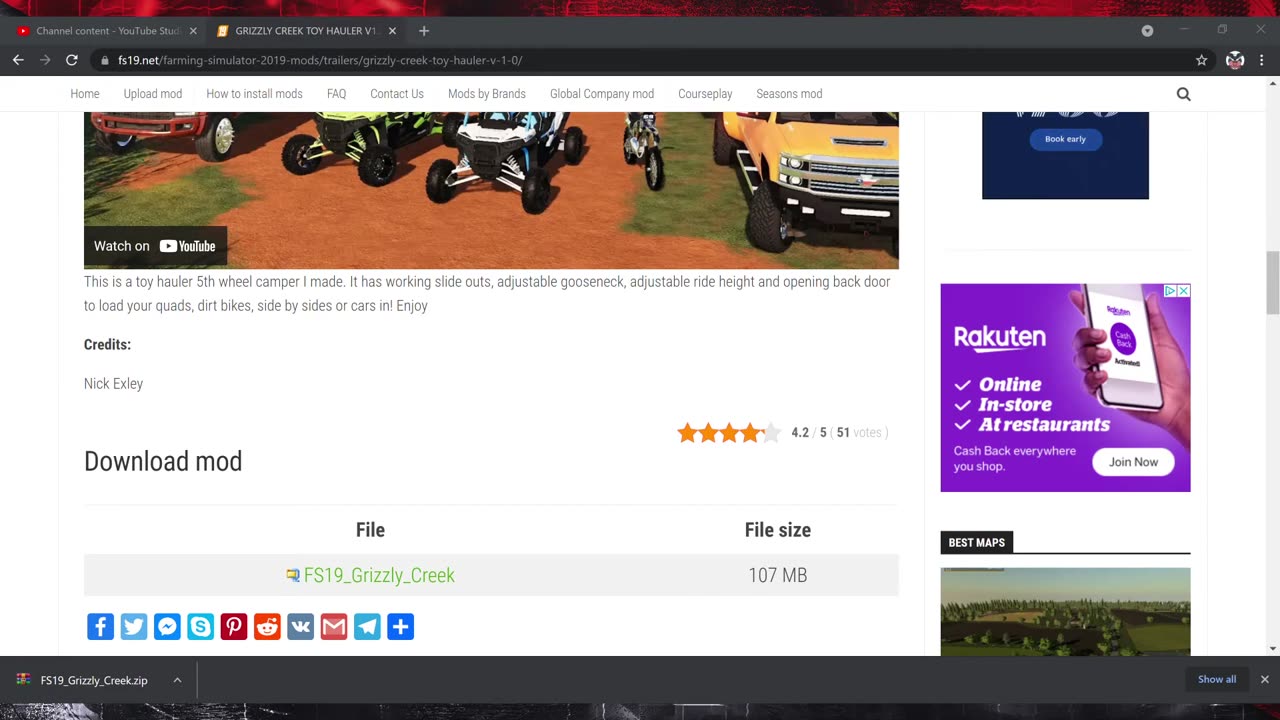Open the Upload mod page
1280x720 pixels.
[153, 94]
